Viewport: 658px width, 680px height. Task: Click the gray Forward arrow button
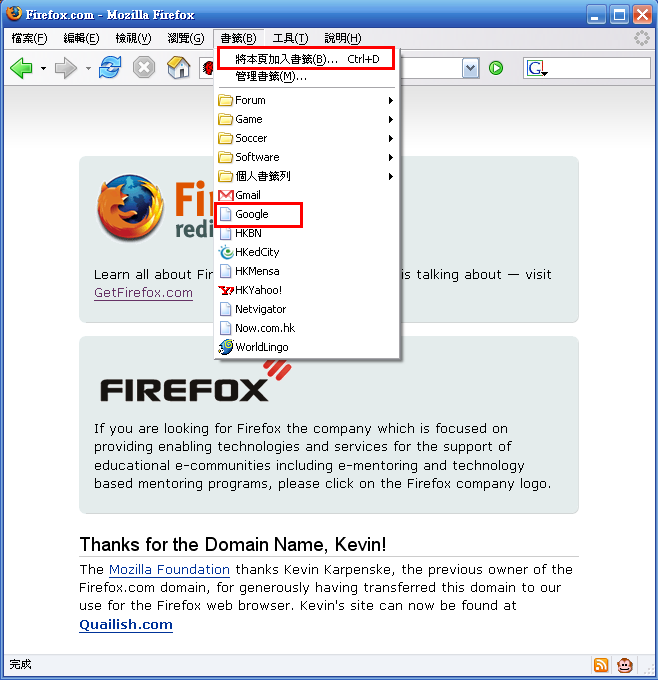pyautogui.click(x=65, y=68)
